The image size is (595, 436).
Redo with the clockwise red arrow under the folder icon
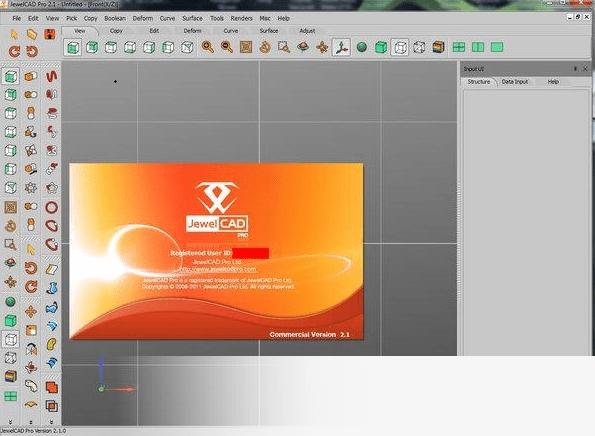pos(32,51)
